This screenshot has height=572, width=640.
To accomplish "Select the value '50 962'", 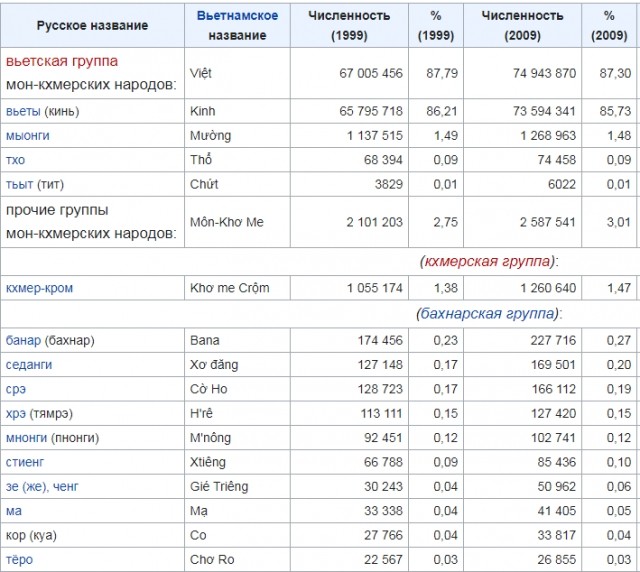I will pos(556,487).
